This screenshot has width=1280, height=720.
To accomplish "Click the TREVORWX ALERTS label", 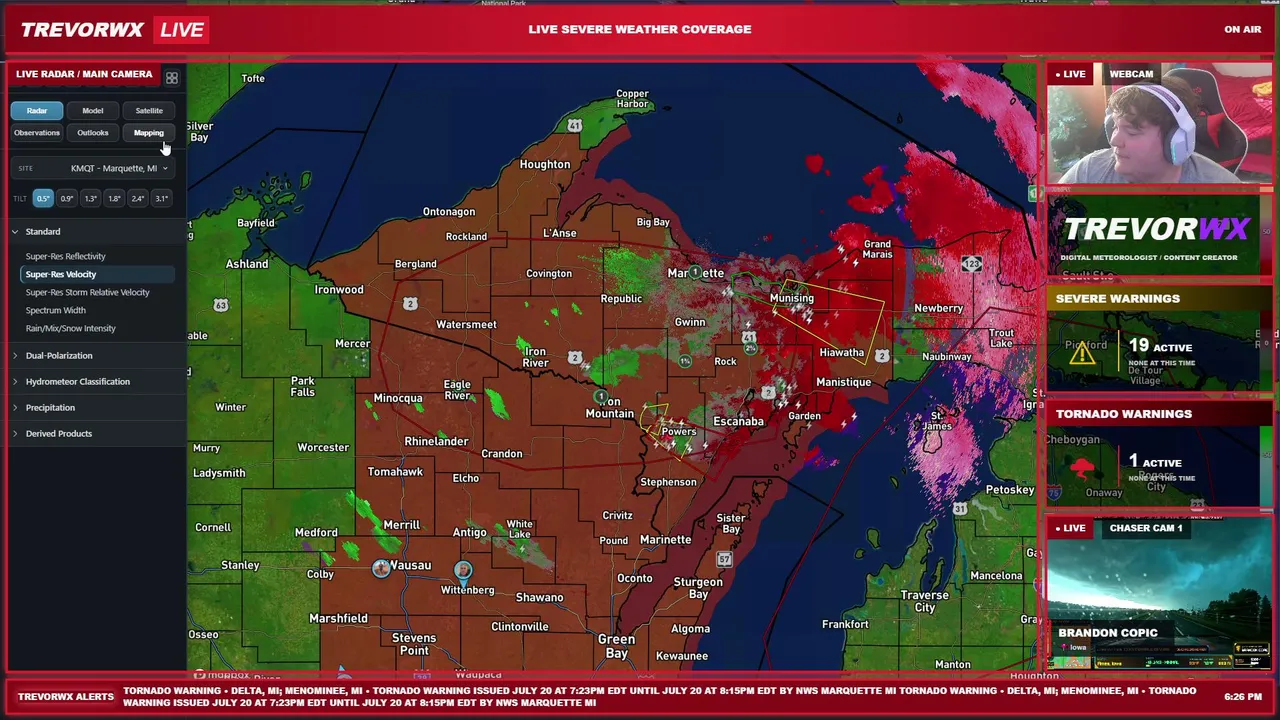I will point(66,696).
